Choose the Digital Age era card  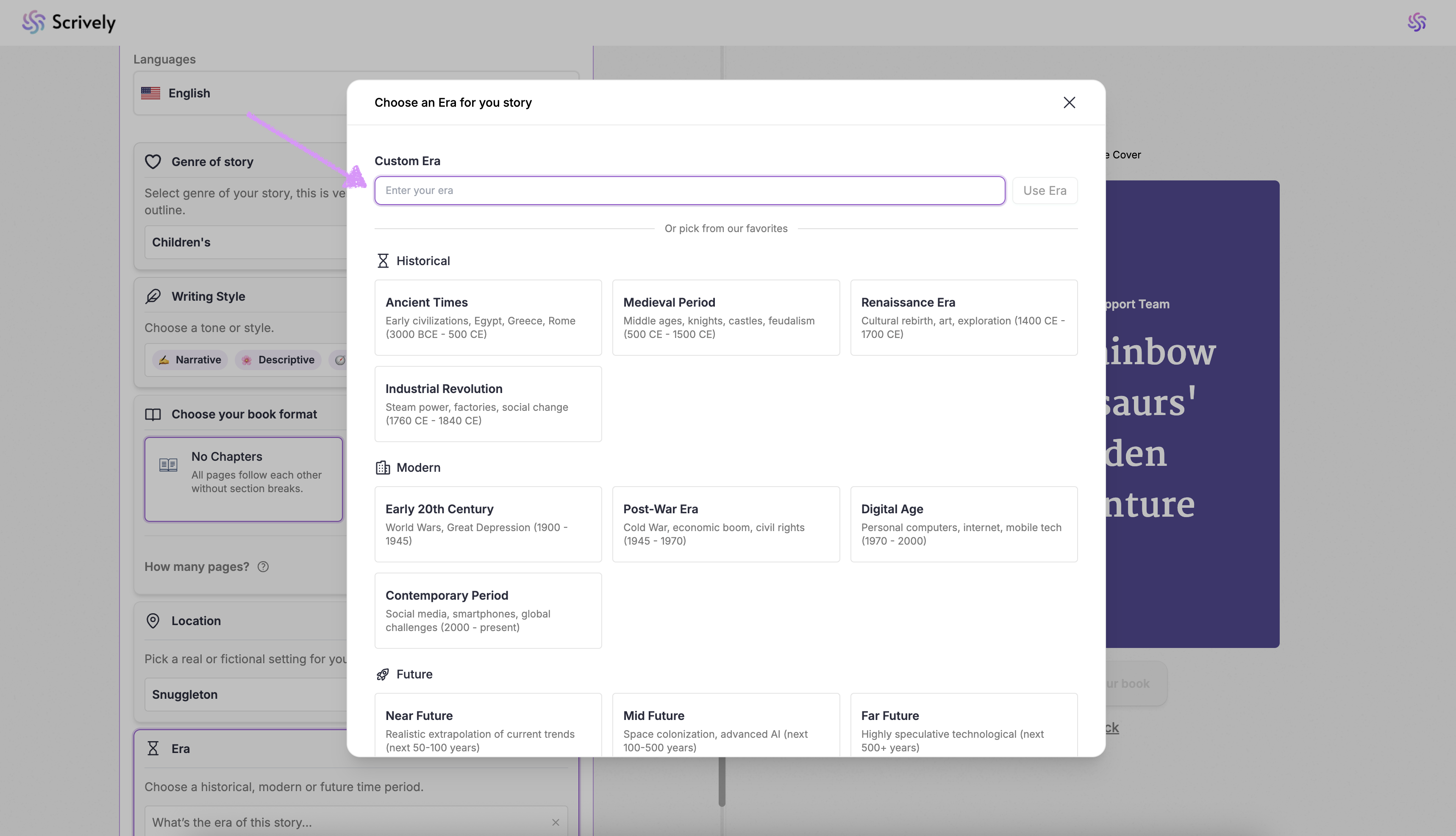pyautogui.click(x=963, y=524)
